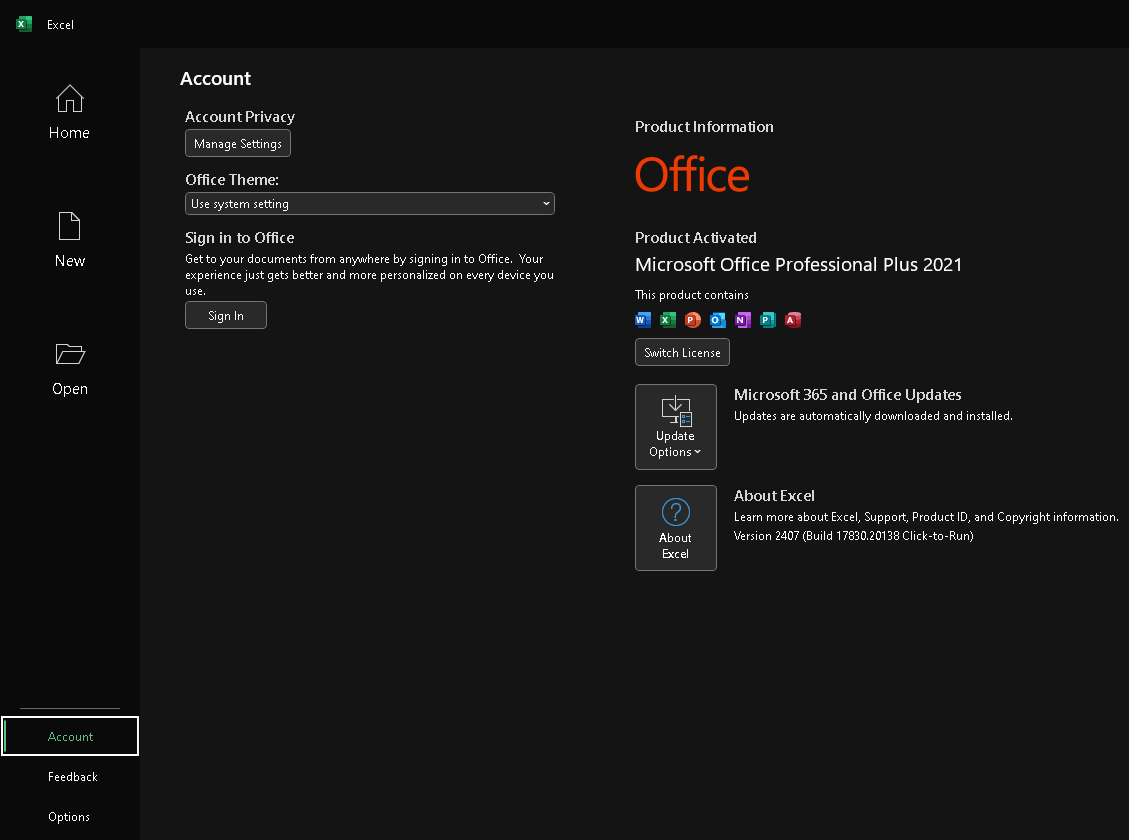This screenshot has width=1129, height=840.
Task: Click the Update Options download icon
Action: pos(675,409)
